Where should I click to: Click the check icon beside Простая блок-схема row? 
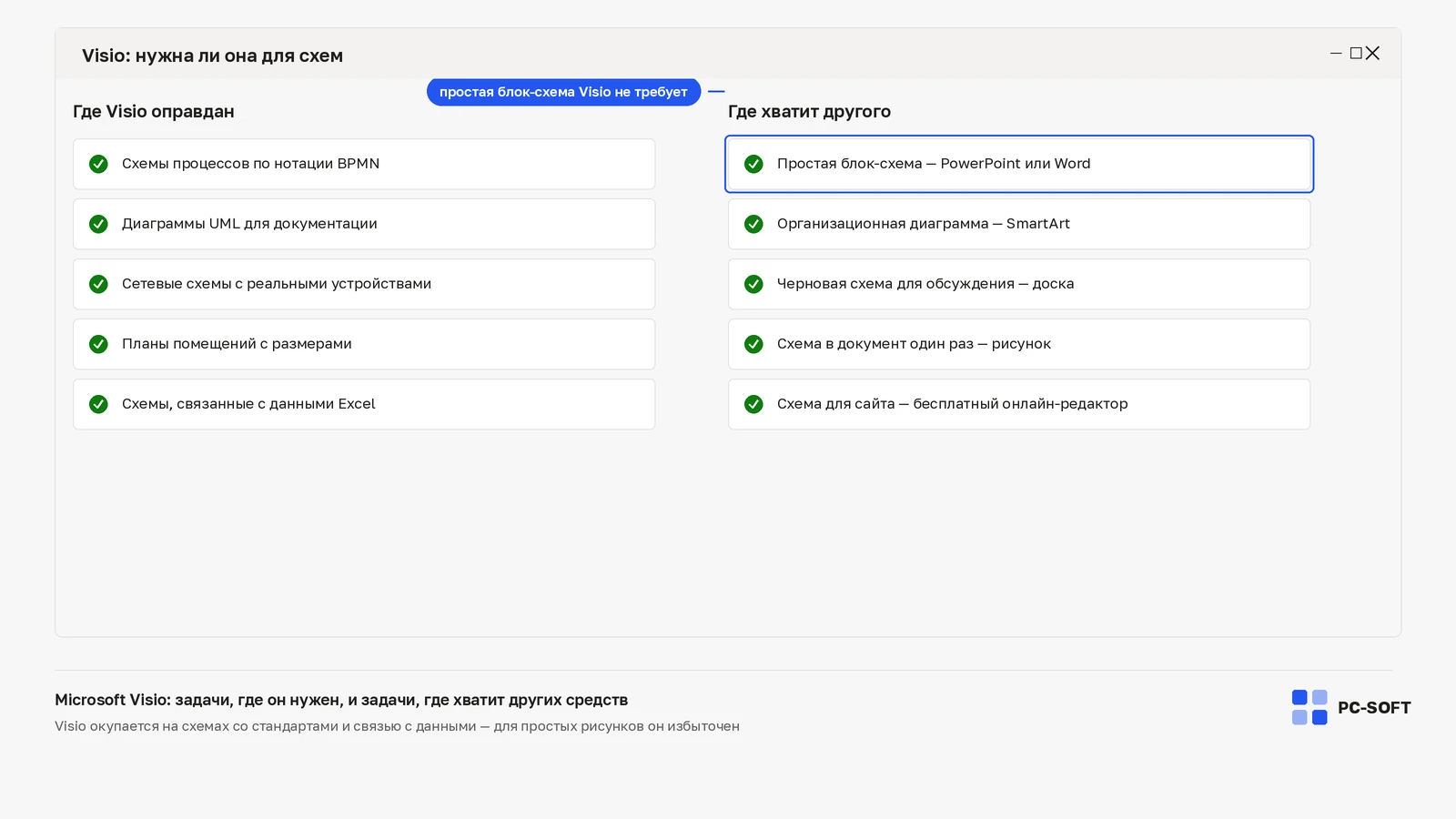pyautogui.click(x=753, y=164)
